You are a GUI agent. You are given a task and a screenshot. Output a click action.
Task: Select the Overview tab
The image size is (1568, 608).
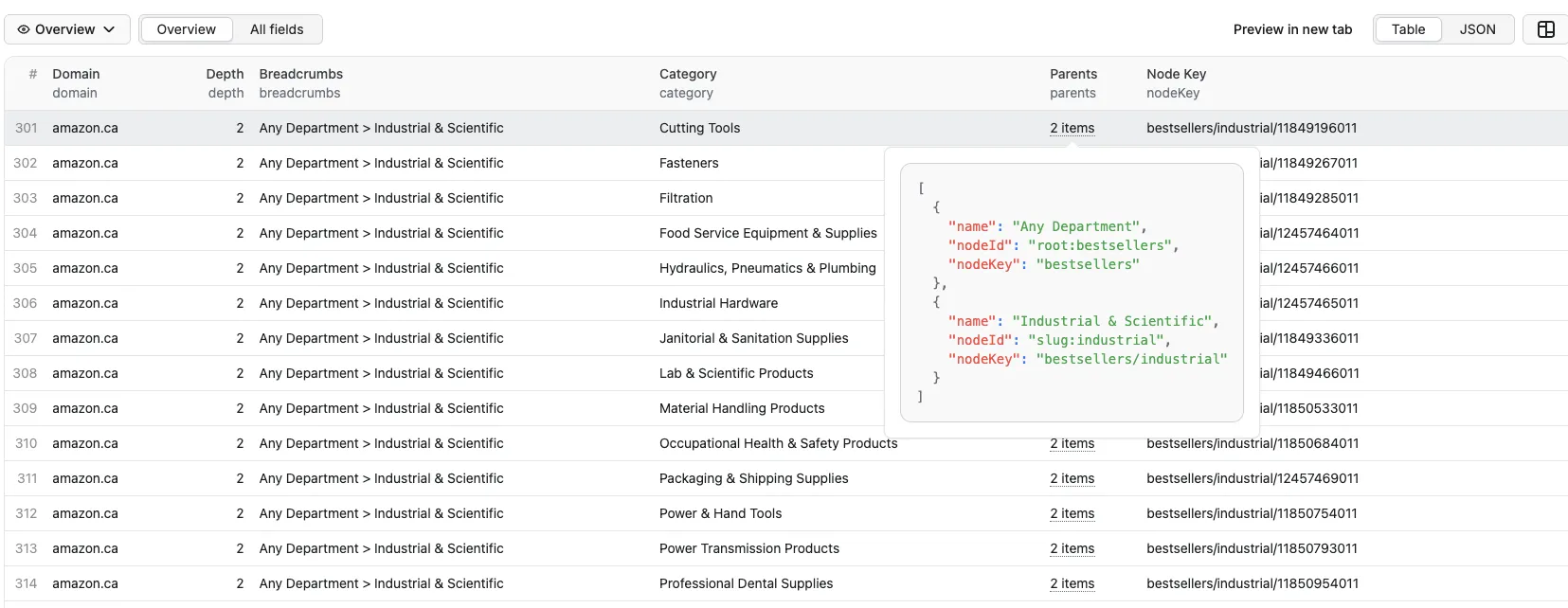tap(187, 29)
